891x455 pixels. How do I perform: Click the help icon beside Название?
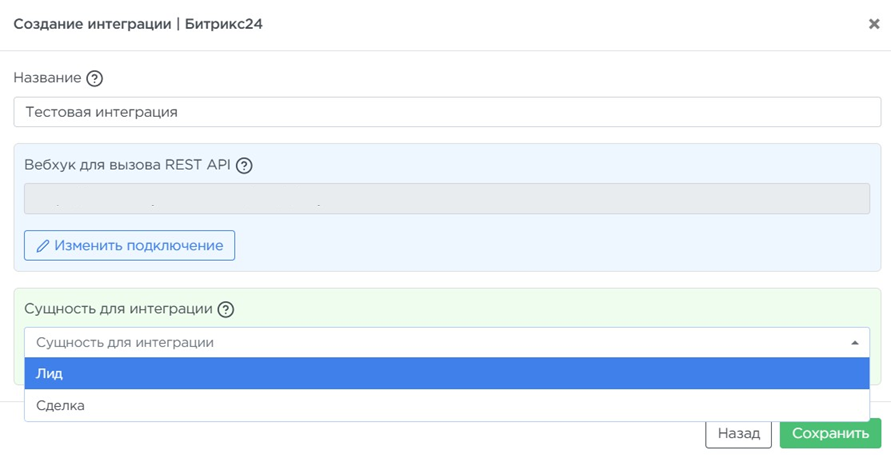(x=95, y=78)
